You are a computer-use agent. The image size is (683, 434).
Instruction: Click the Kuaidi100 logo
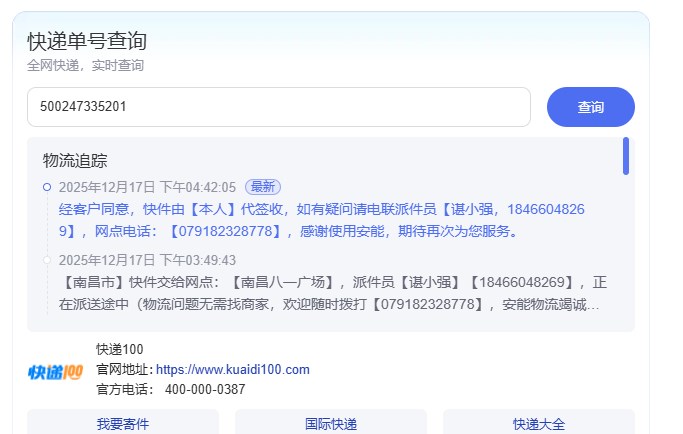click(x=55, y=371)
